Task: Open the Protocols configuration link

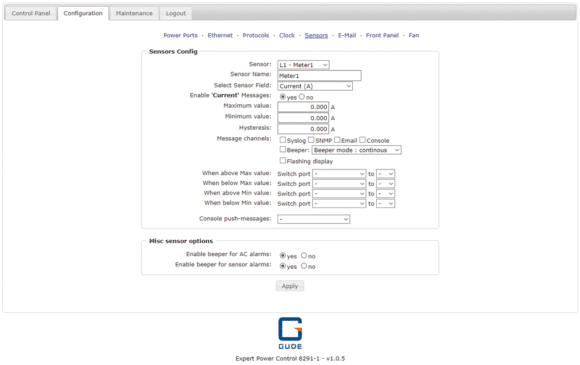Action: point(256,36)
